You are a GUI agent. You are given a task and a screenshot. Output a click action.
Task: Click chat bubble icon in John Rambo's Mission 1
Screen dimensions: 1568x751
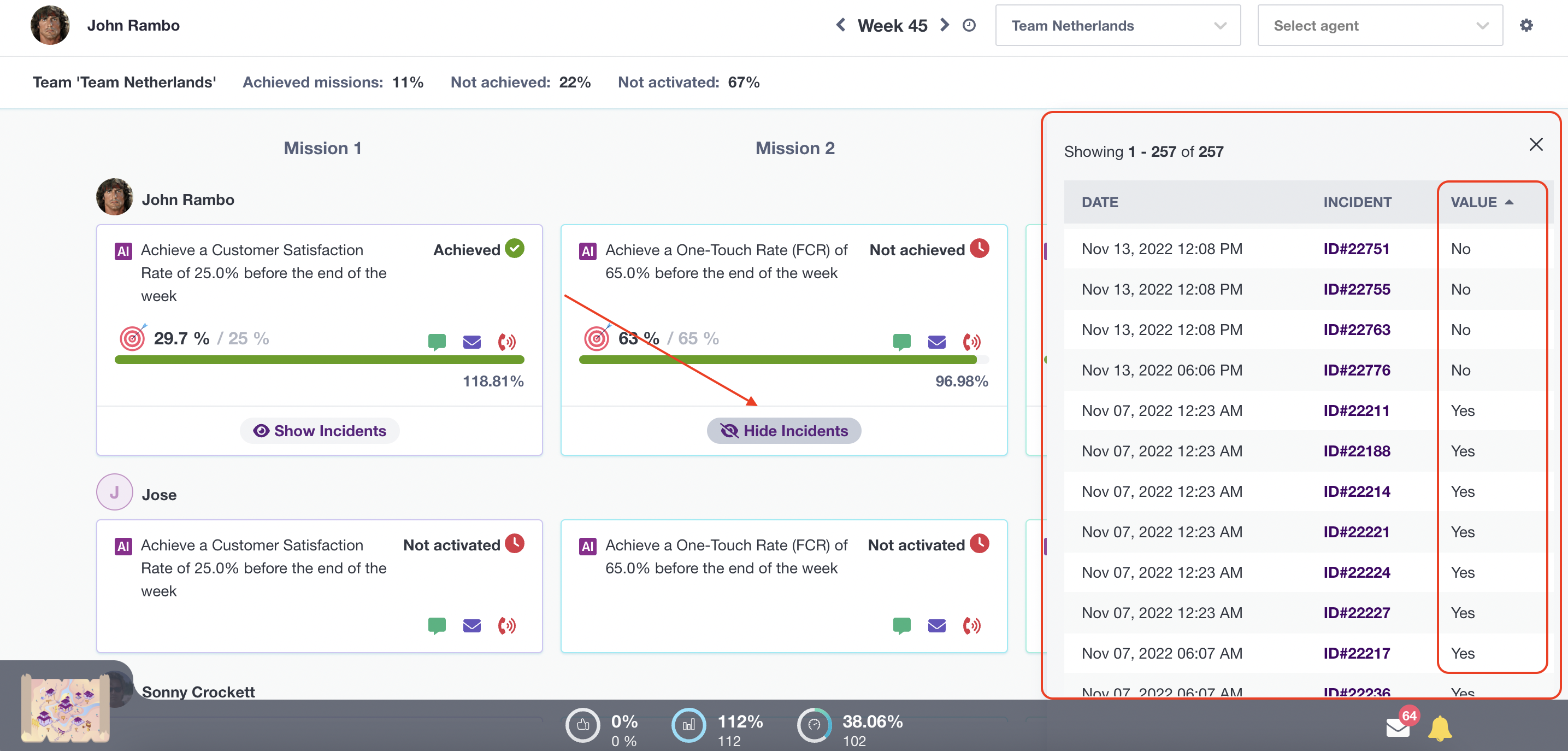[437, 341]
